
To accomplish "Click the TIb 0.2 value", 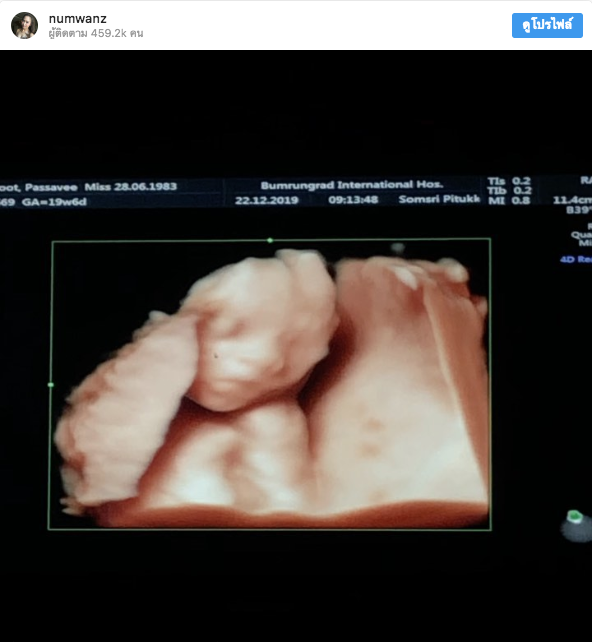I will [509, 191].
